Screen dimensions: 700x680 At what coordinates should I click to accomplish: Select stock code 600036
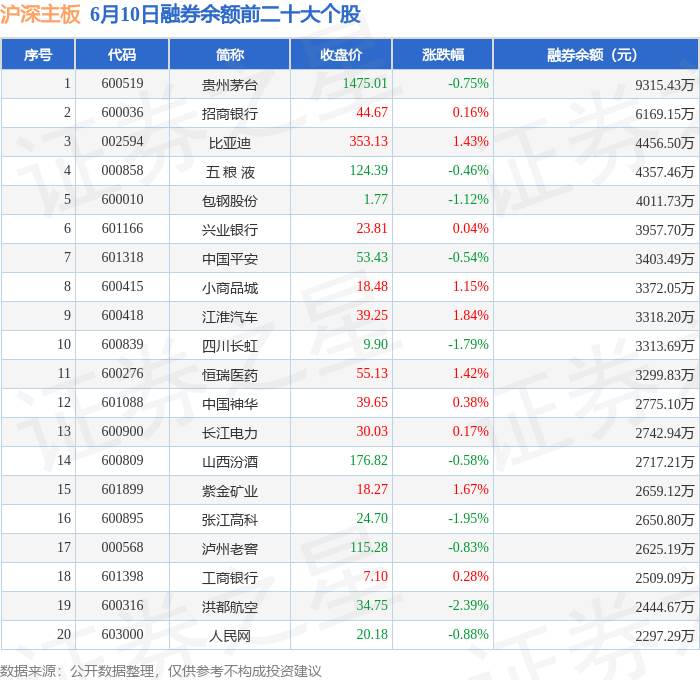tap(122, 113)
